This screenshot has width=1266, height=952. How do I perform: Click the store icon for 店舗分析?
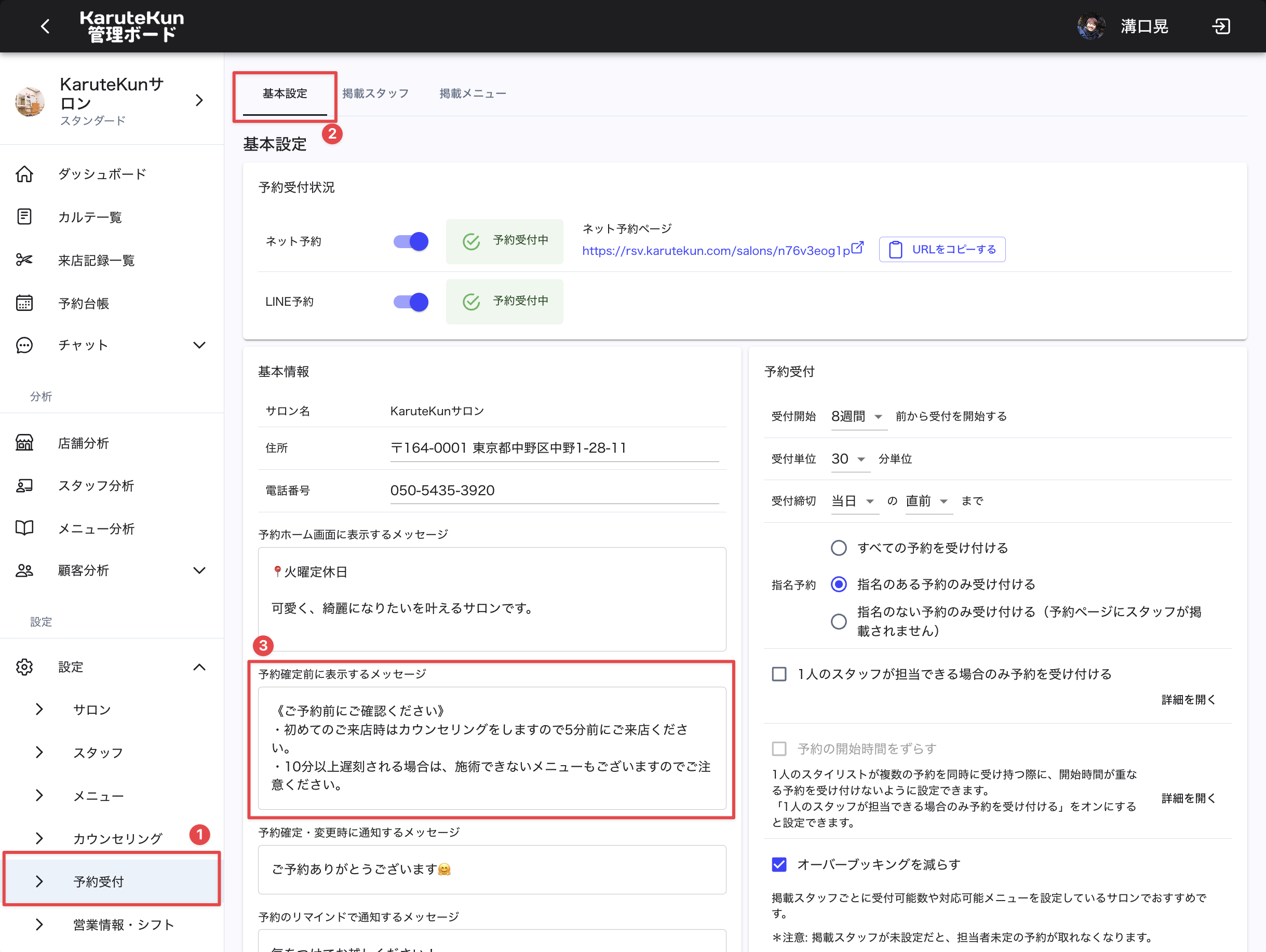pos(24,443)
